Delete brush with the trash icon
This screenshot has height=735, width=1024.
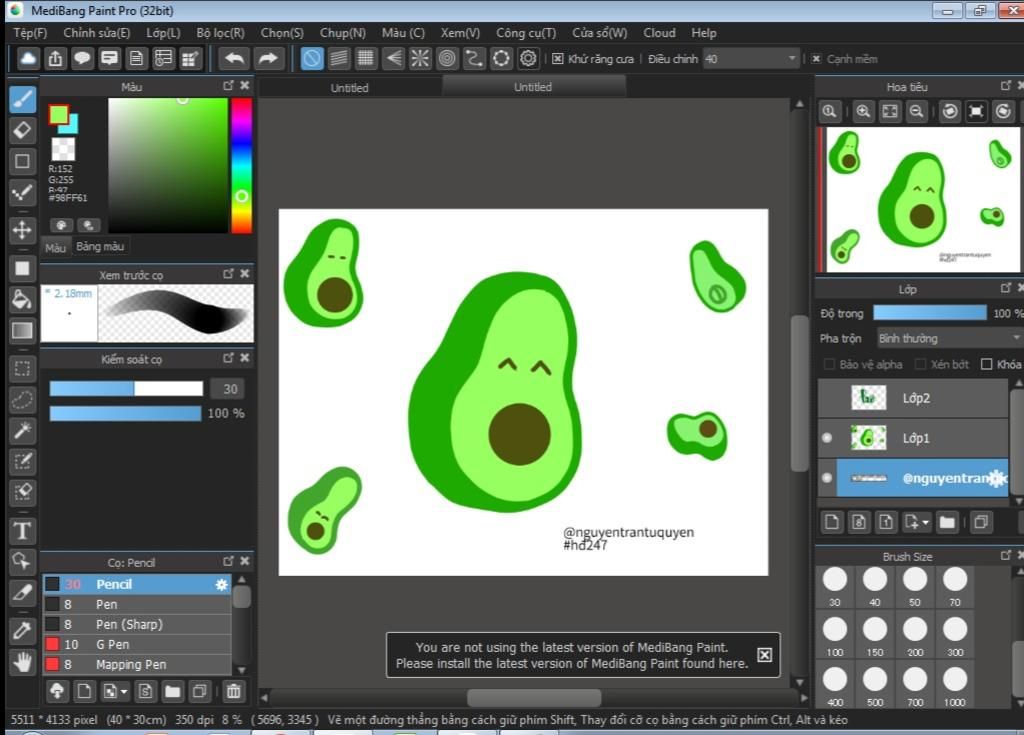point(233,691)
